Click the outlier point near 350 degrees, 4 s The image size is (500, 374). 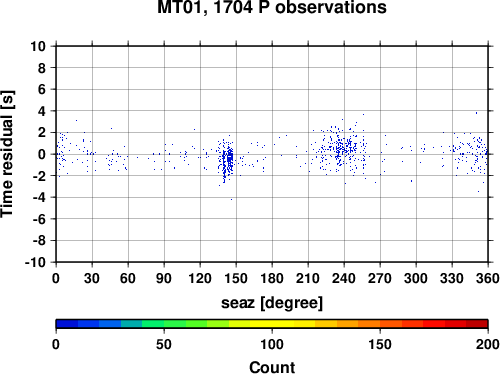(476, 113)
